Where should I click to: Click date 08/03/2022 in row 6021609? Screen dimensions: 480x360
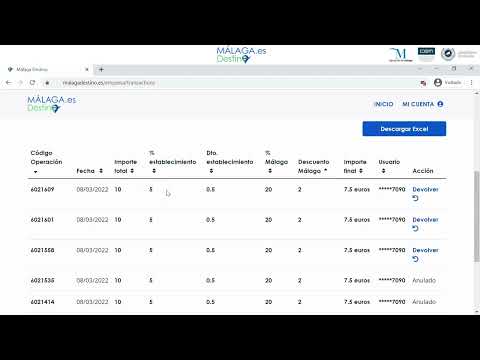point(92,189)
